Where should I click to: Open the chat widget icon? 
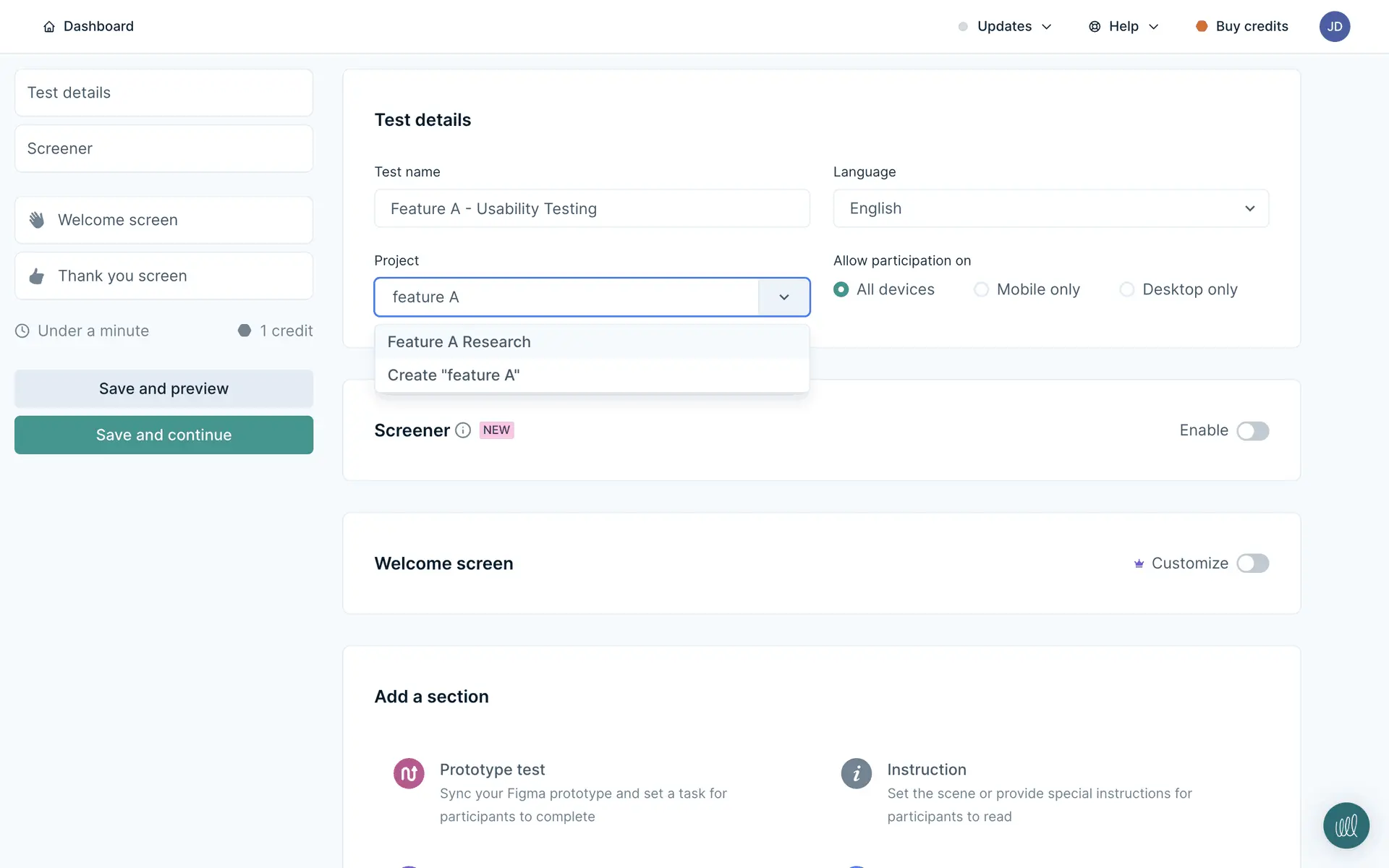click(1346, 825)
